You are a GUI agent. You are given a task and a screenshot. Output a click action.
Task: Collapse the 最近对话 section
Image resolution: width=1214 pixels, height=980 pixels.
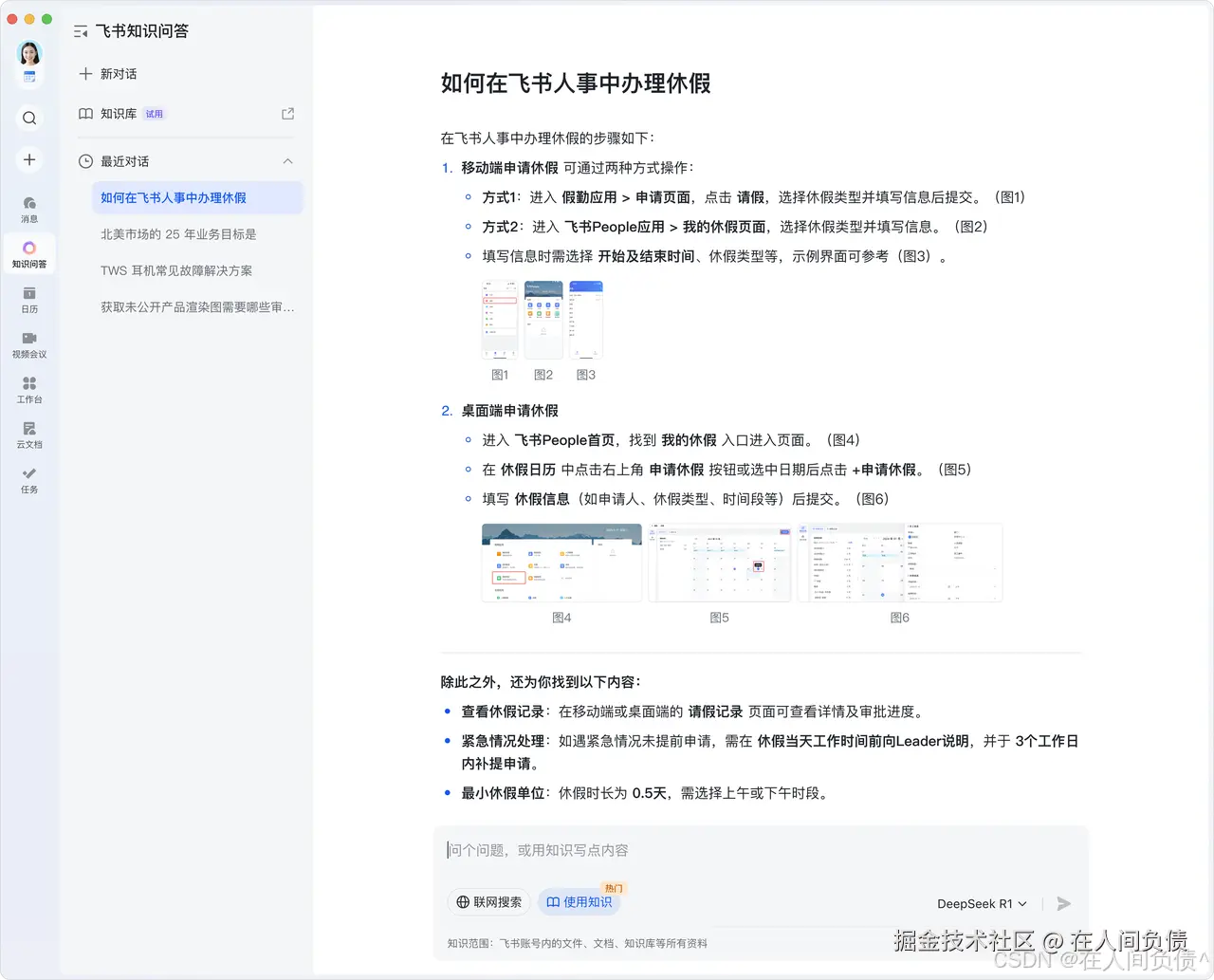(x=287, y=161)
